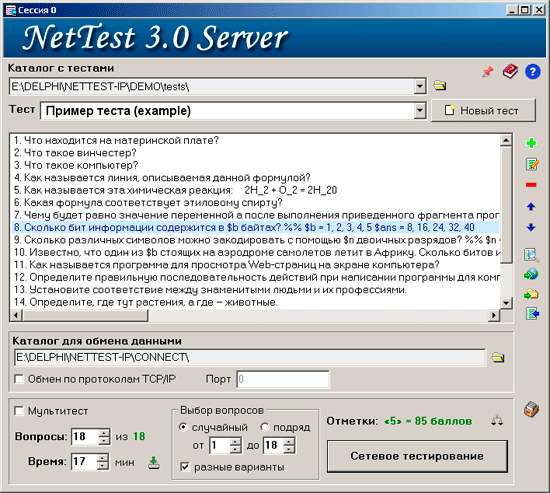Viewport: 550px width, 493px height.
Task: Select question 14 about растения и животные
Action: 255,302
